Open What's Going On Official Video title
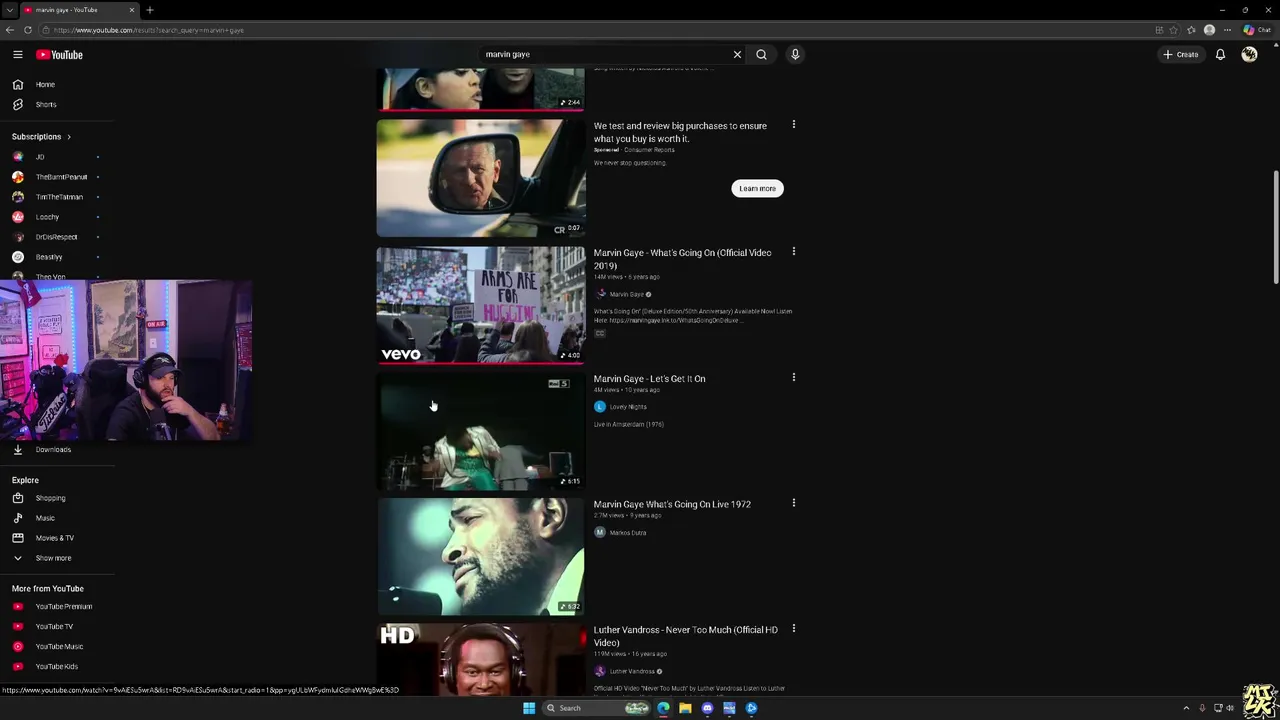 pos(682,259)
